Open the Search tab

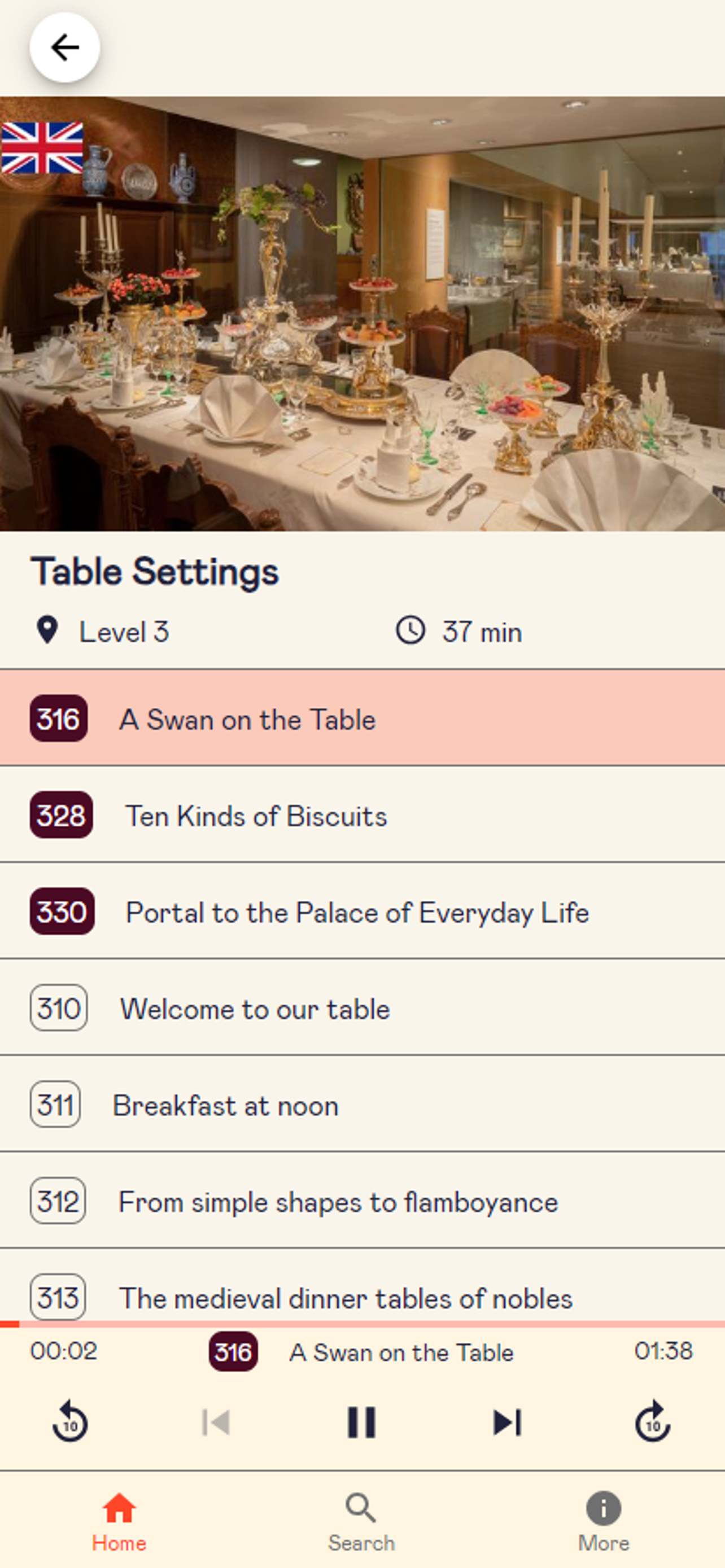361,1522
